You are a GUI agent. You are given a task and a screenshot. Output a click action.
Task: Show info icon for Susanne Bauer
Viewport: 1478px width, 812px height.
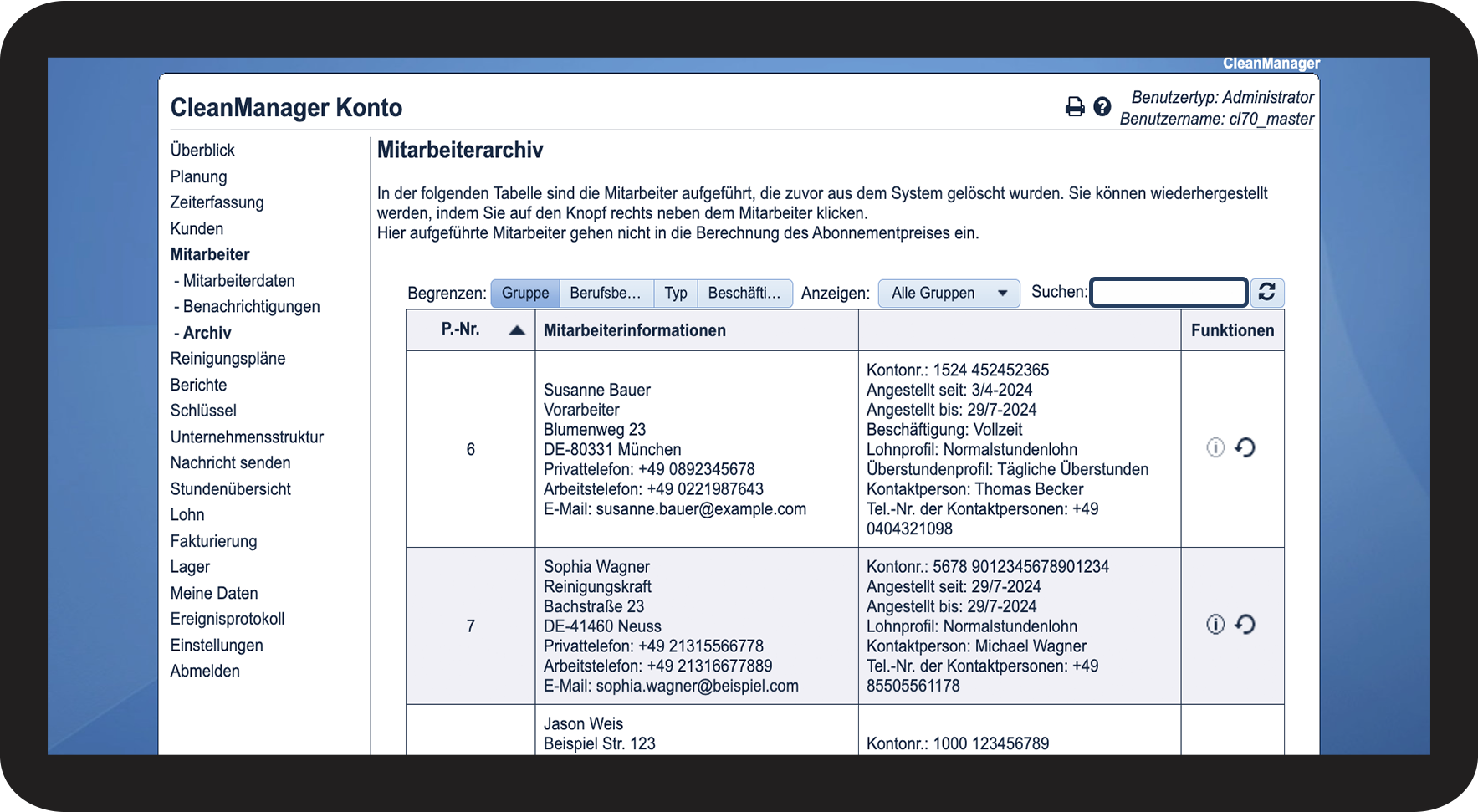tap(1215, 448)
